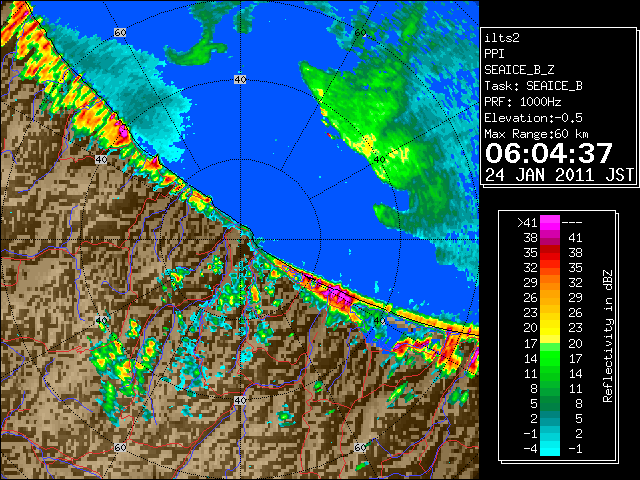Select the '24 JAN 2011 JST' date

point(559,175)
